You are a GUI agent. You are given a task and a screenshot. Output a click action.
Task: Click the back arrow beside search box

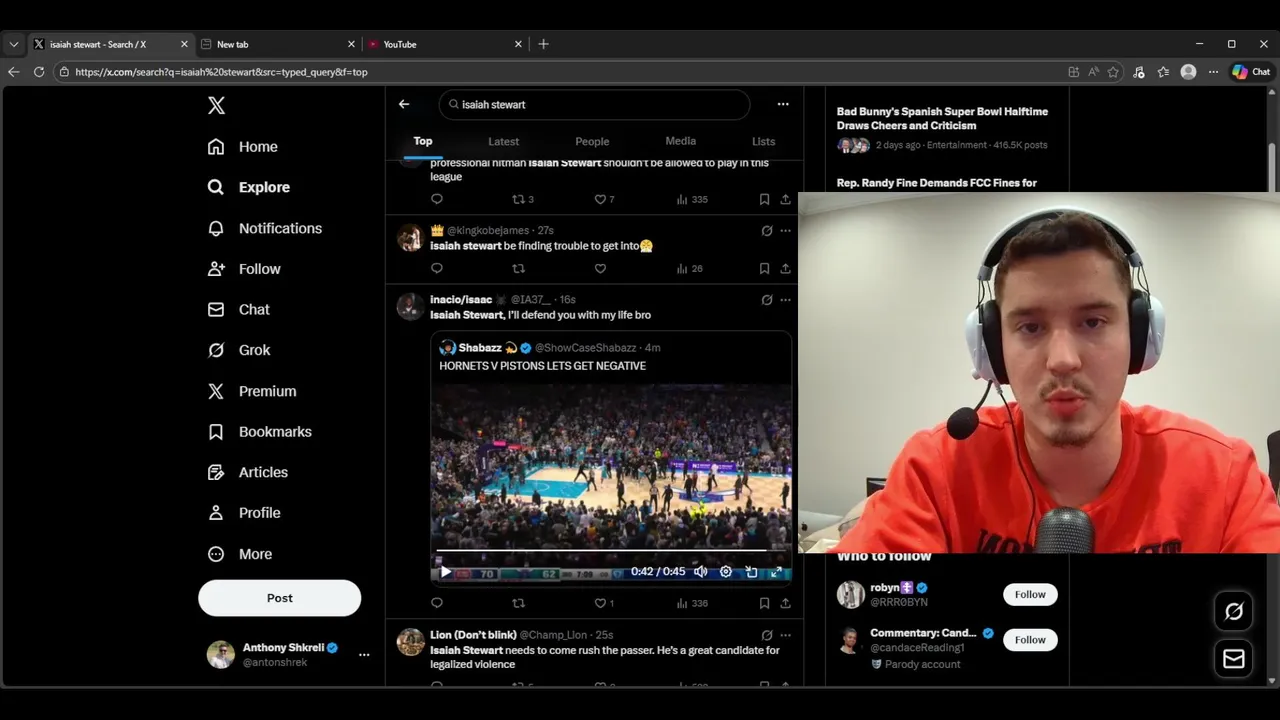[404, 104]
